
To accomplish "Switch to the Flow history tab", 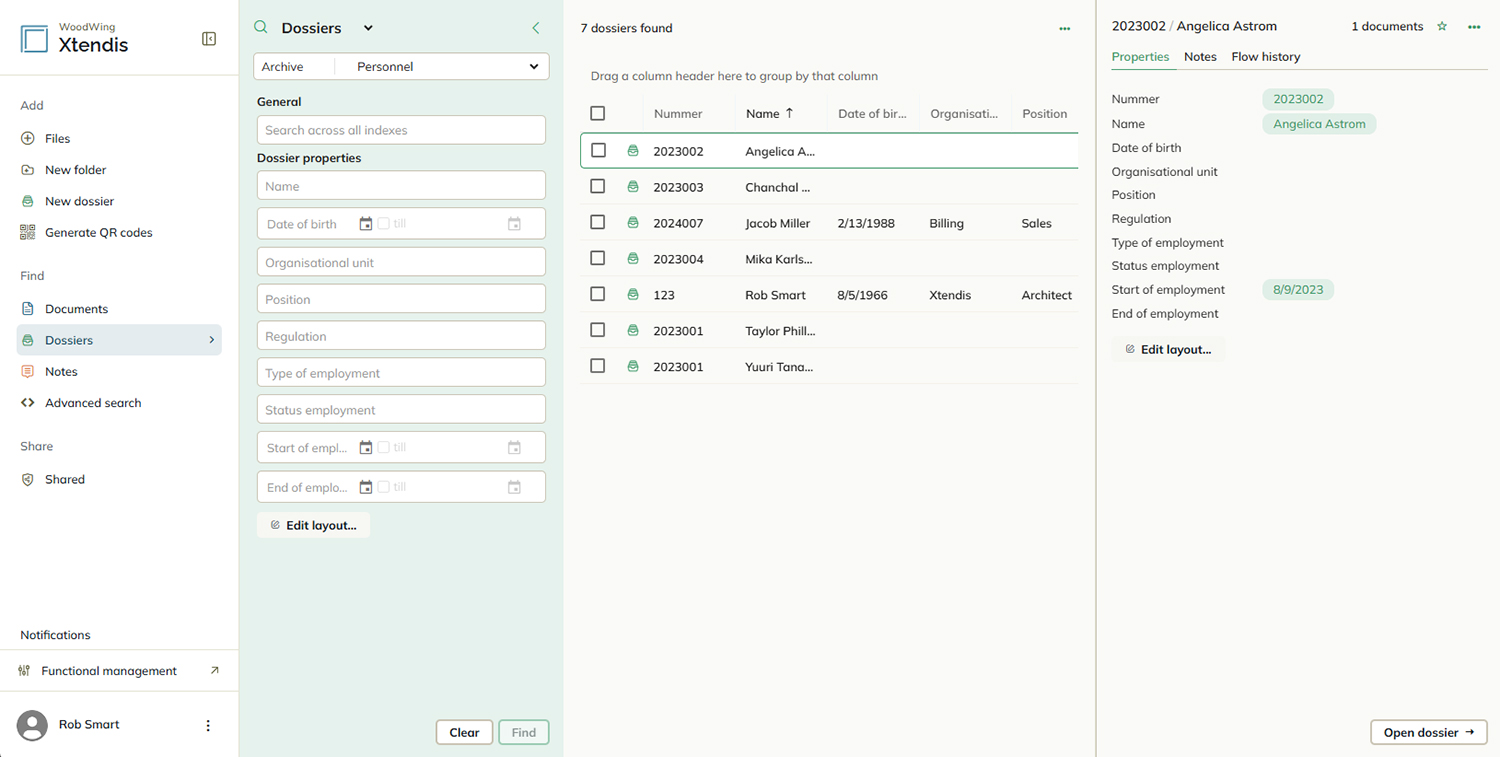I will (1266, 57).
